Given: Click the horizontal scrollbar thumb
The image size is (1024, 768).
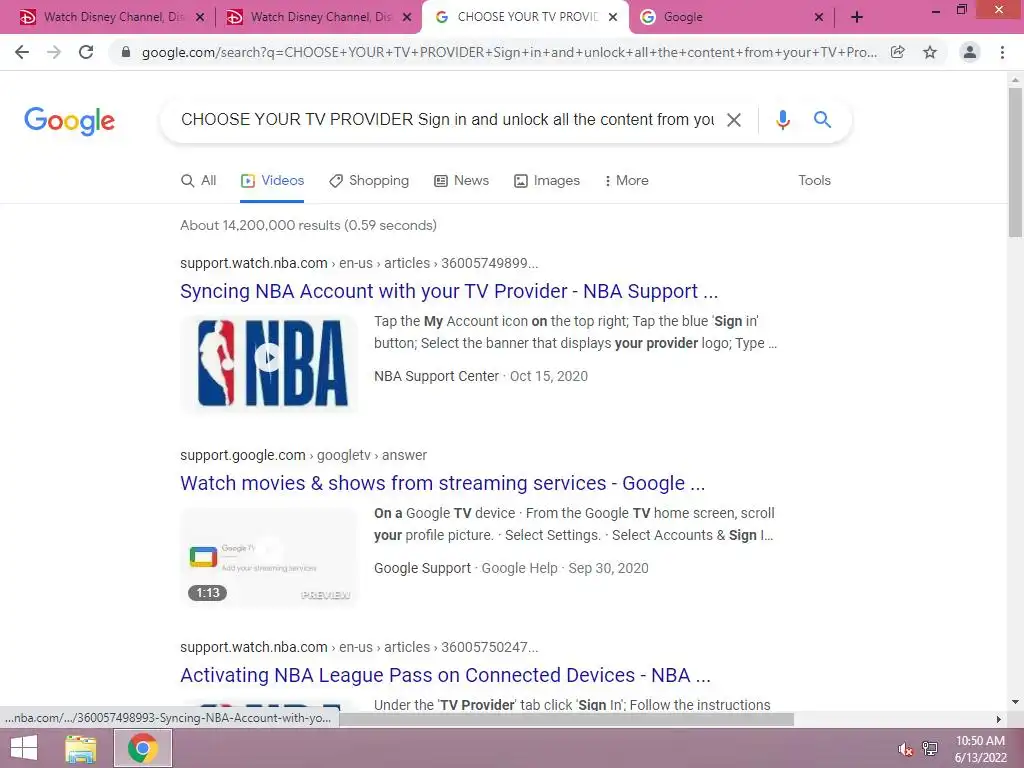Looking at the screenshot, I should [x=566, y=719].
